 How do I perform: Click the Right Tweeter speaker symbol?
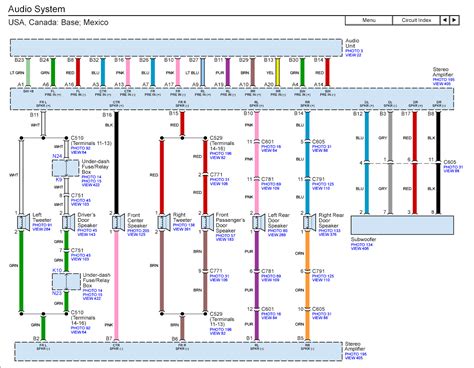[164, 222]
